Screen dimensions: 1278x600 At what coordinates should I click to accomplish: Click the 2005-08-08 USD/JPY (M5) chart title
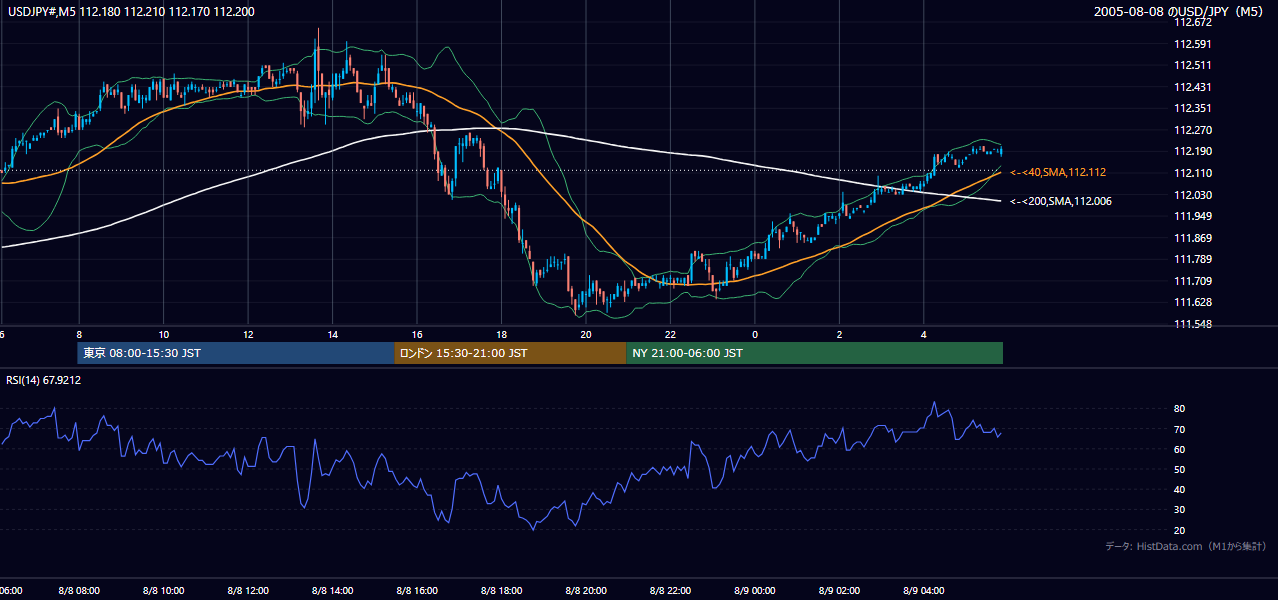(x=1179, y=12)
